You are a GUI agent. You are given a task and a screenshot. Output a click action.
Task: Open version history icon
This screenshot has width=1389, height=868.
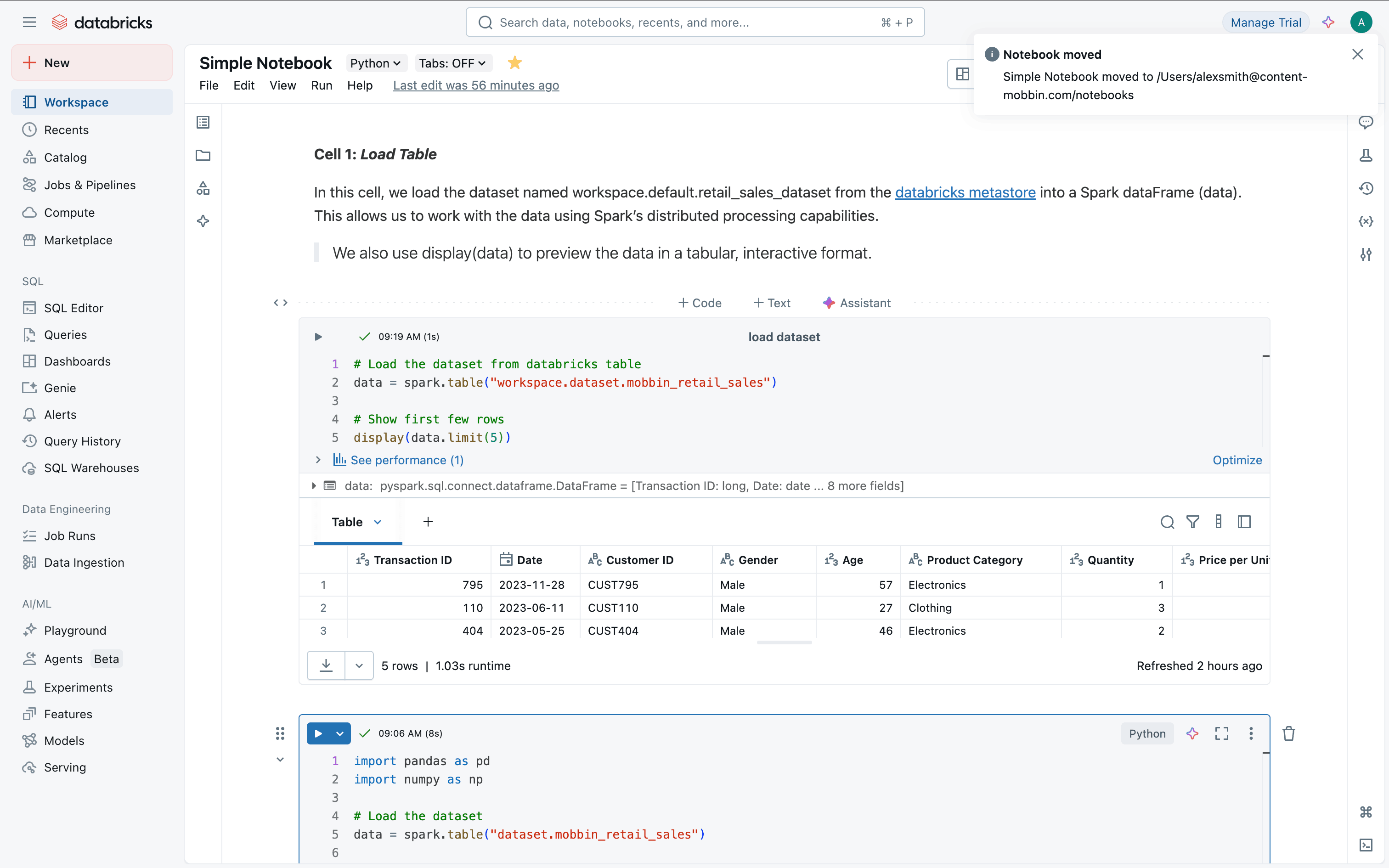pos(1366,188)
